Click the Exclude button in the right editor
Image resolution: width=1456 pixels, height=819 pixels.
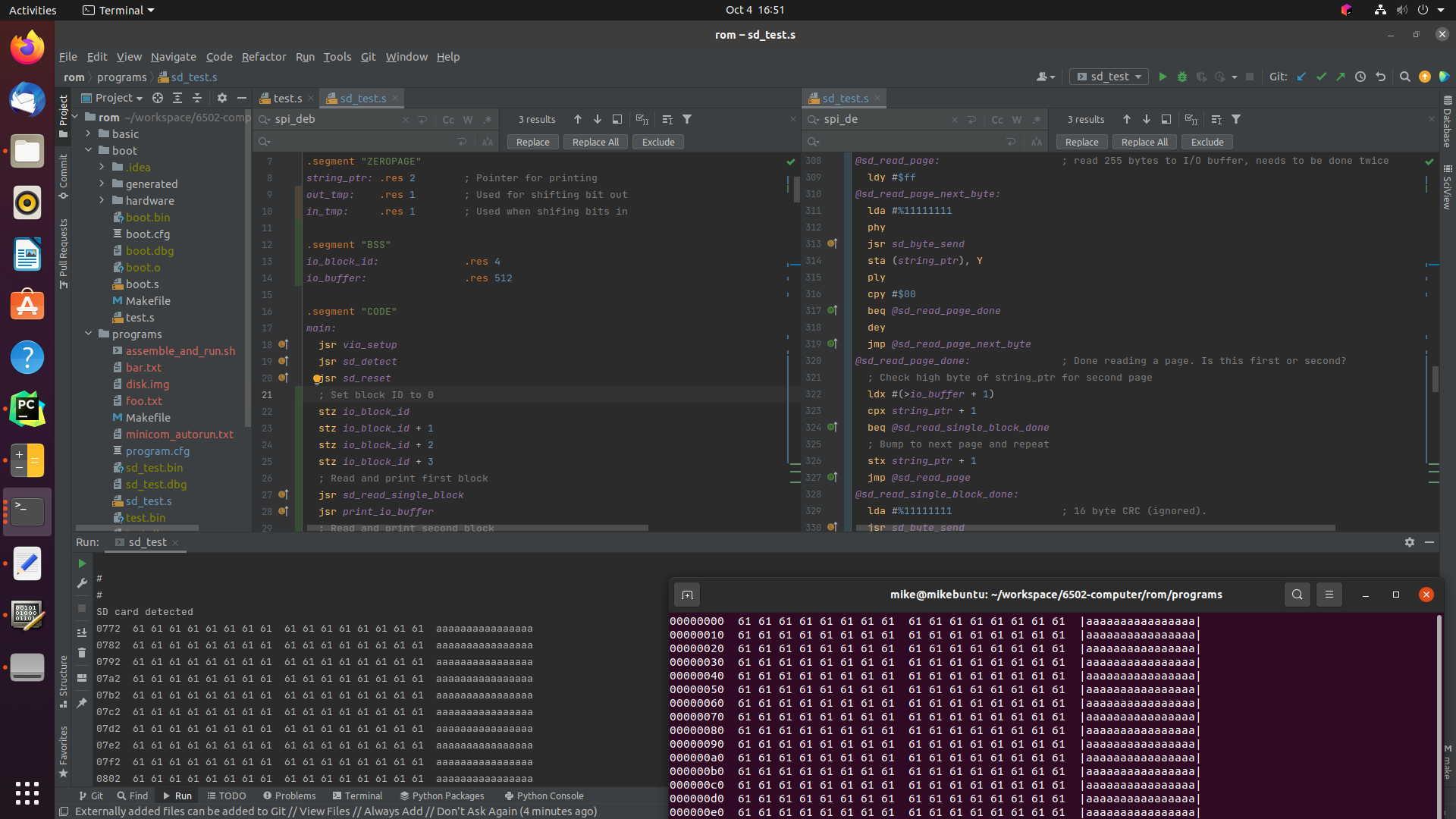1207,142
